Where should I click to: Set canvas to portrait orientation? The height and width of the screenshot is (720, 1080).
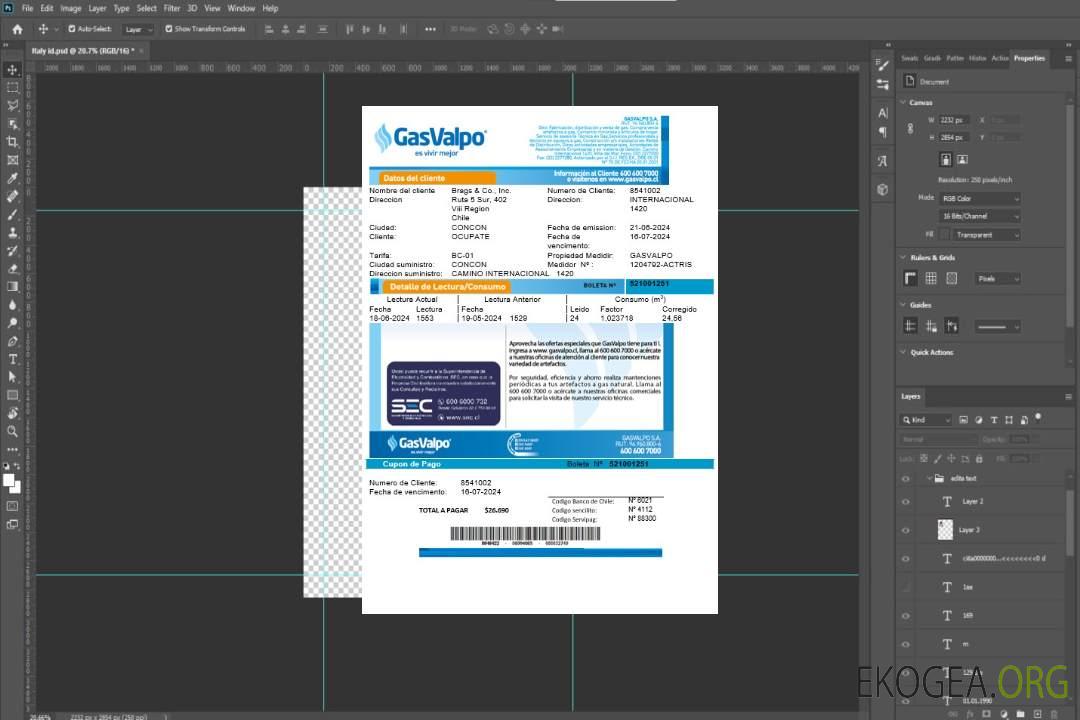pos(946,159)
